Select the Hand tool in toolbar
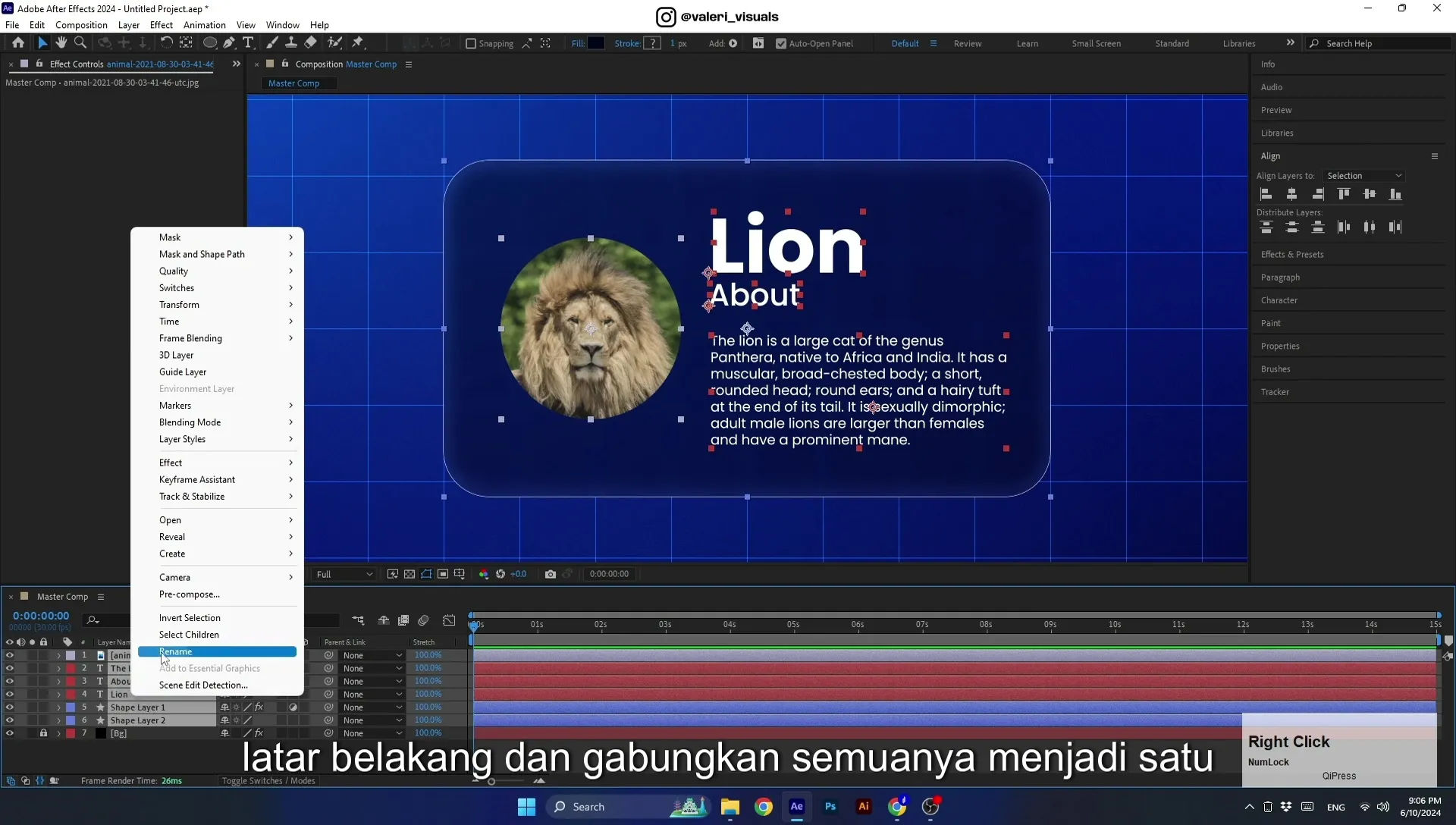Image resolution: width=1456 pixels, height=825 pixels. (61, 43)
